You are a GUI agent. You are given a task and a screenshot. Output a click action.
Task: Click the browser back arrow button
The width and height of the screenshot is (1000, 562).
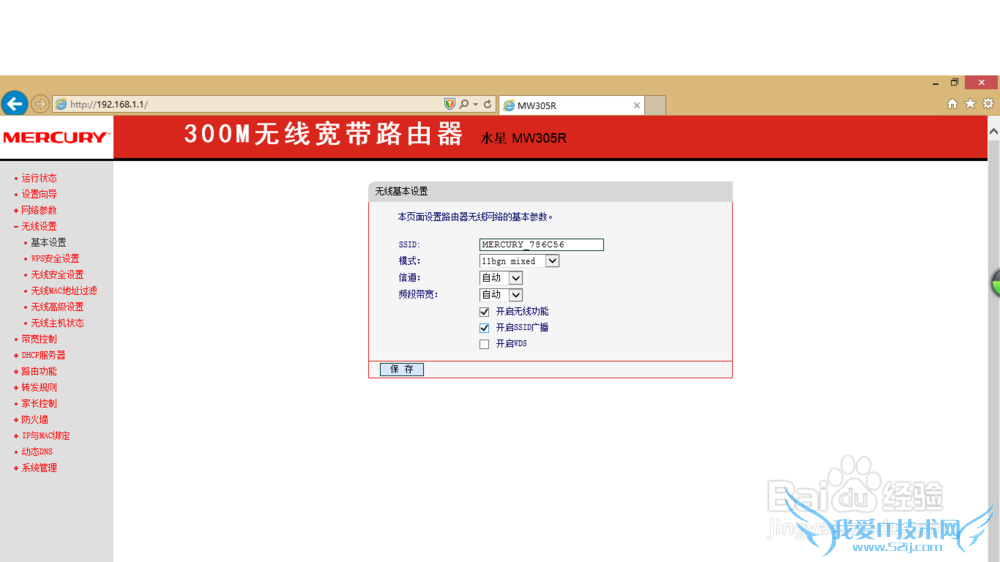15,103
